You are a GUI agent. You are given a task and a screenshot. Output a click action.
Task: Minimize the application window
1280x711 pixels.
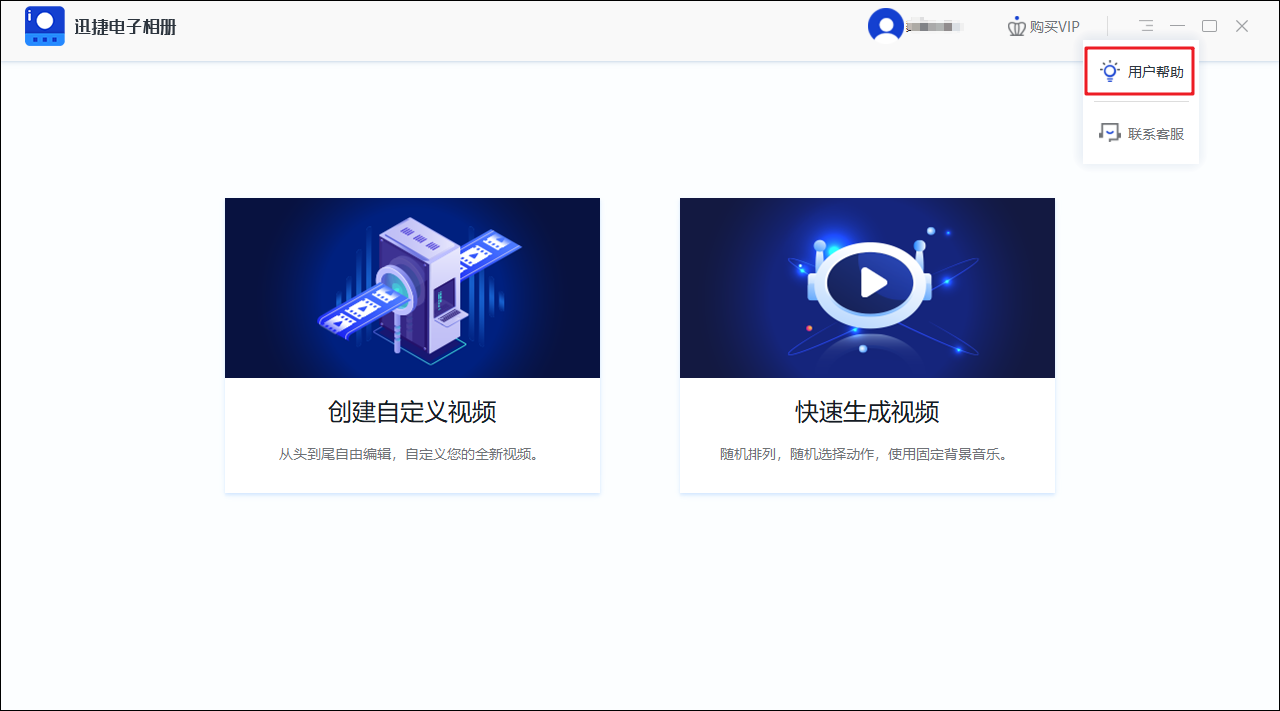[1178, 26]
